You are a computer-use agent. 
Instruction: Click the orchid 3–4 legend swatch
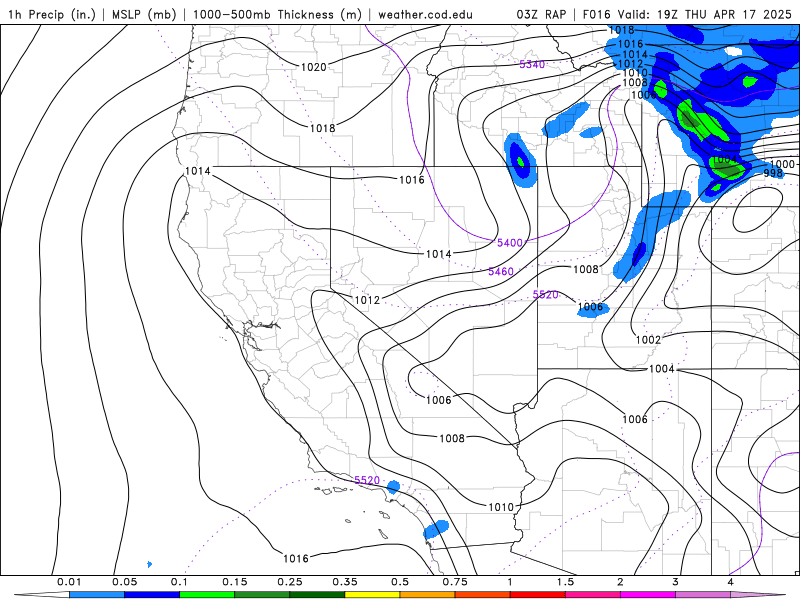pos(703,595)
